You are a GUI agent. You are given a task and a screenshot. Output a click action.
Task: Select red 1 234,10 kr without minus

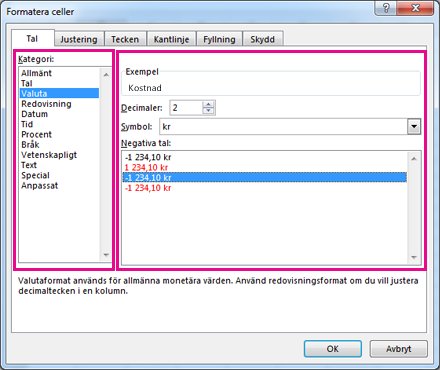point(265,167)
